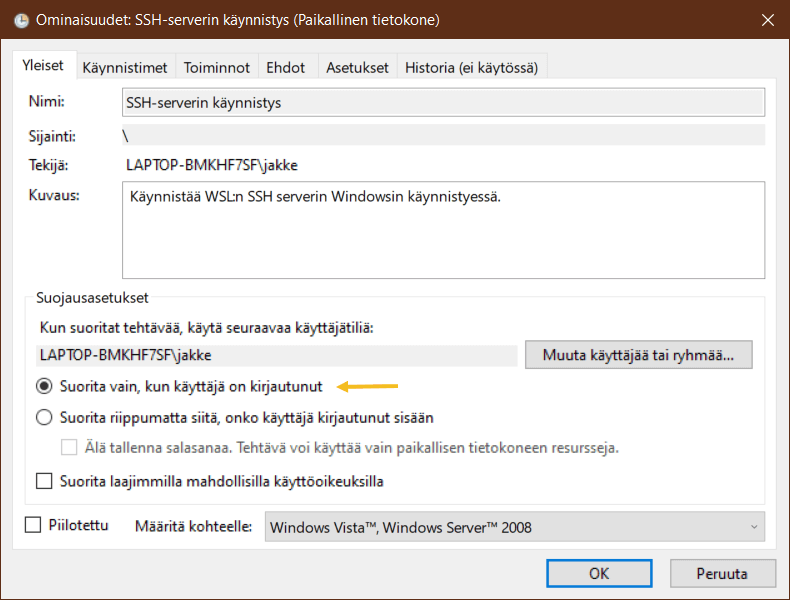Expand the Määritä kohteelle dropdown
Viewport: 790px width, 600px height.
pyautogui.click(x=514, y=527)
